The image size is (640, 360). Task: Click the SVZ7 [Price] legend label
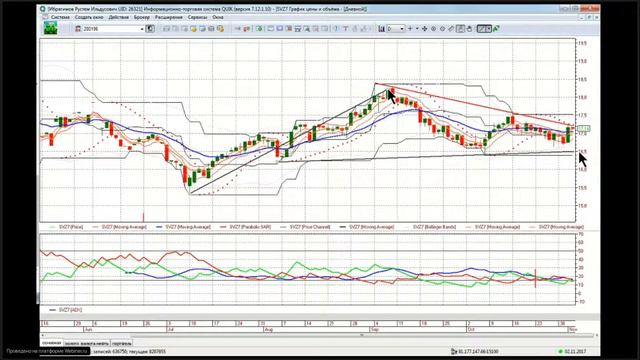tap(71, 227)
